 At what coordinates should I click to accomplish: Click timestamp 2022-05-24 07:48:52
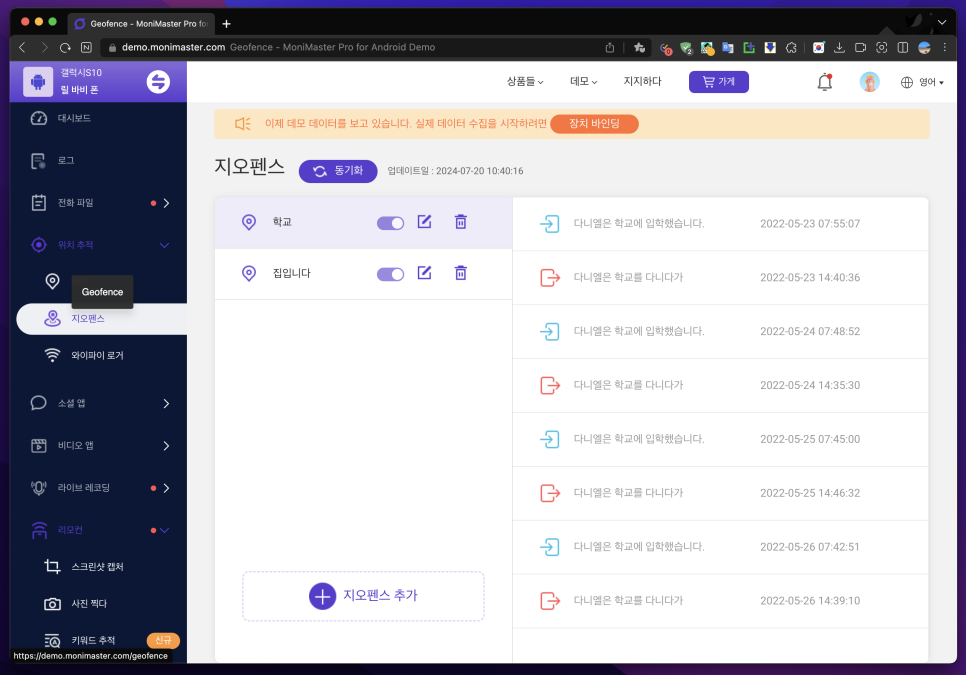pos(810,331)
